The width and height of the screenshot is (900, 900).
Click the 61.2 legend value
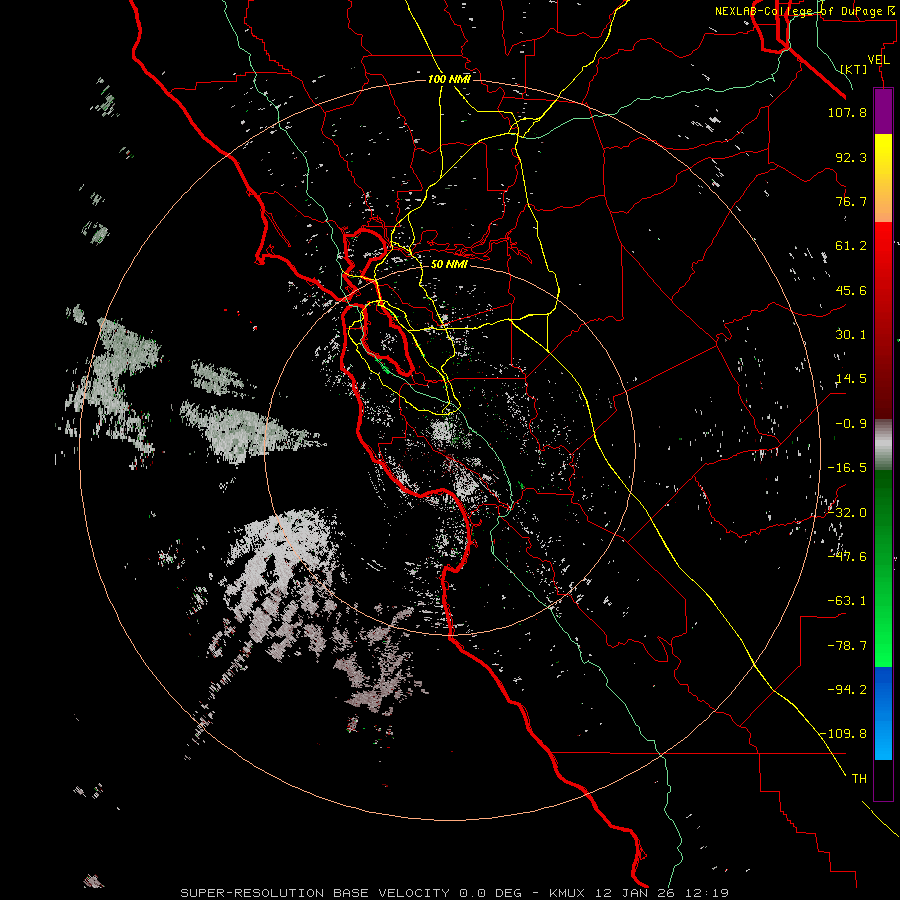[x=851, y=246]
